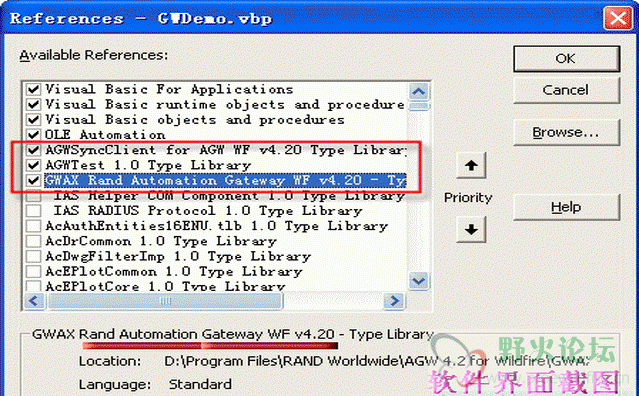
Task: Close the References dialog with the X button
Action: click(x=618, y=19)
